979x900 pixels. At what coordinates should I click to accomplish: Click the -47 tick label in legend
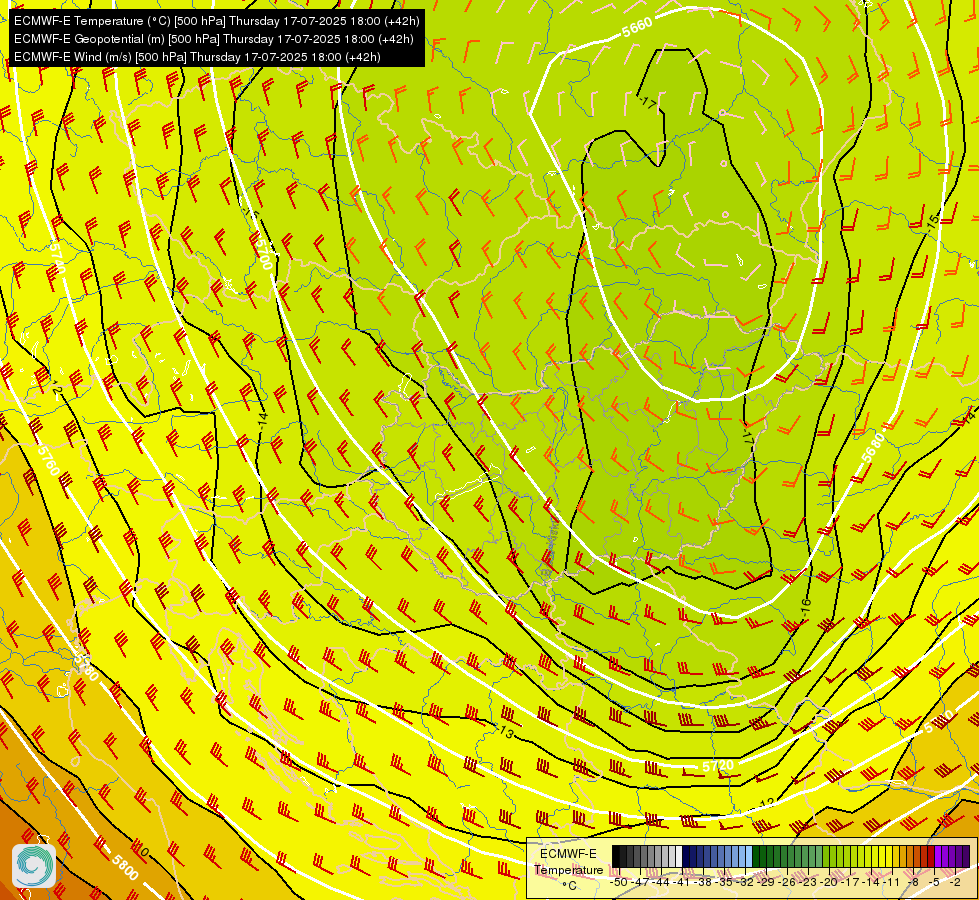coord(641,882)
